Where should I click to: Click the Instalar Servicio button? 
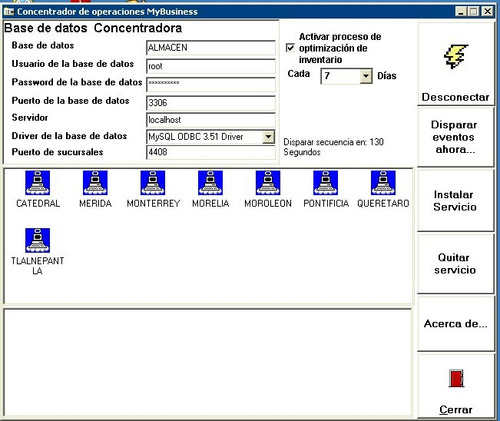pyautogui.click(x=456, y=201)
